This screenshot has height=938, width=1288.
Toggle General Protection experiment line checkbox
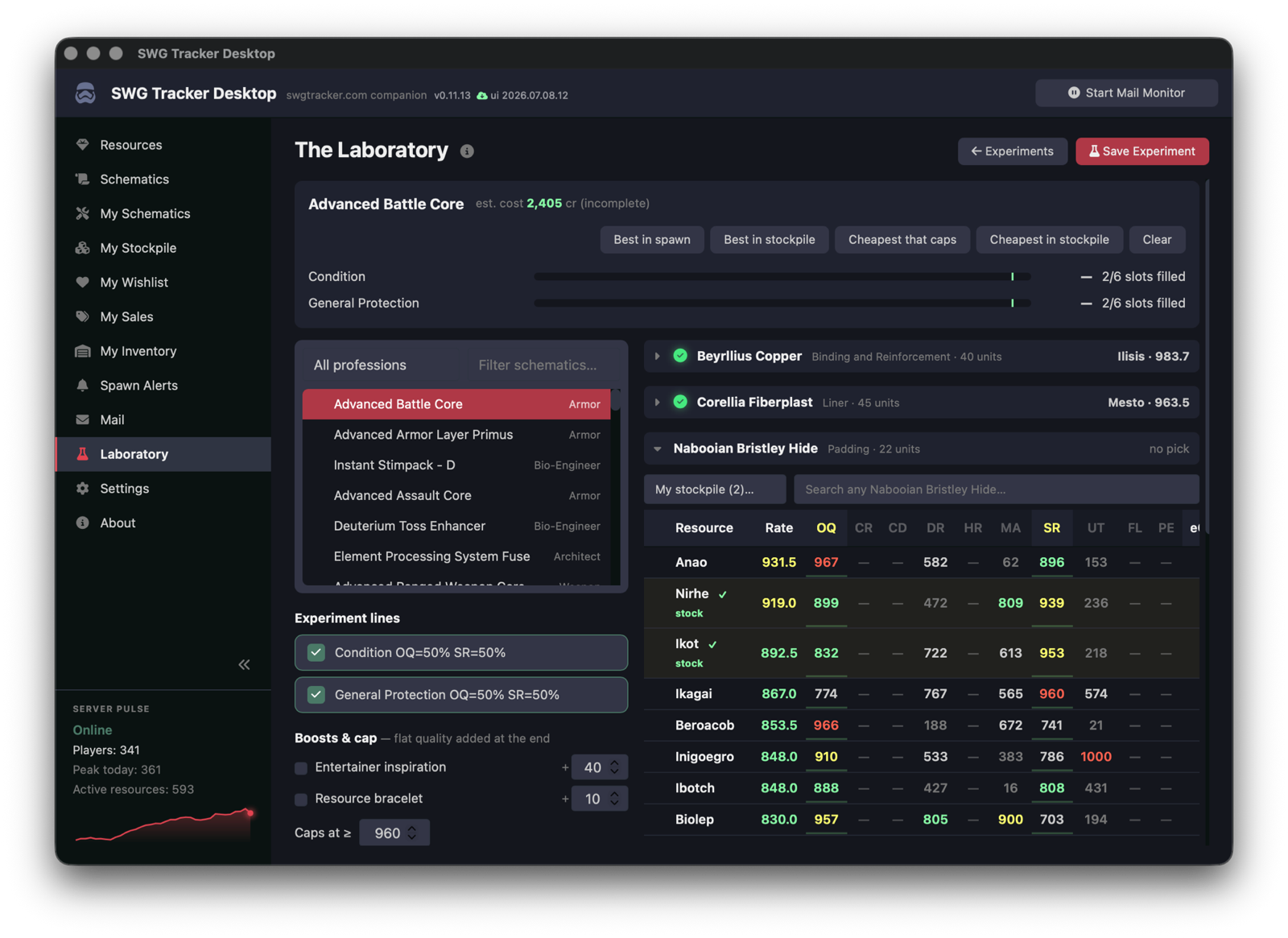click(x=316, y=694)
